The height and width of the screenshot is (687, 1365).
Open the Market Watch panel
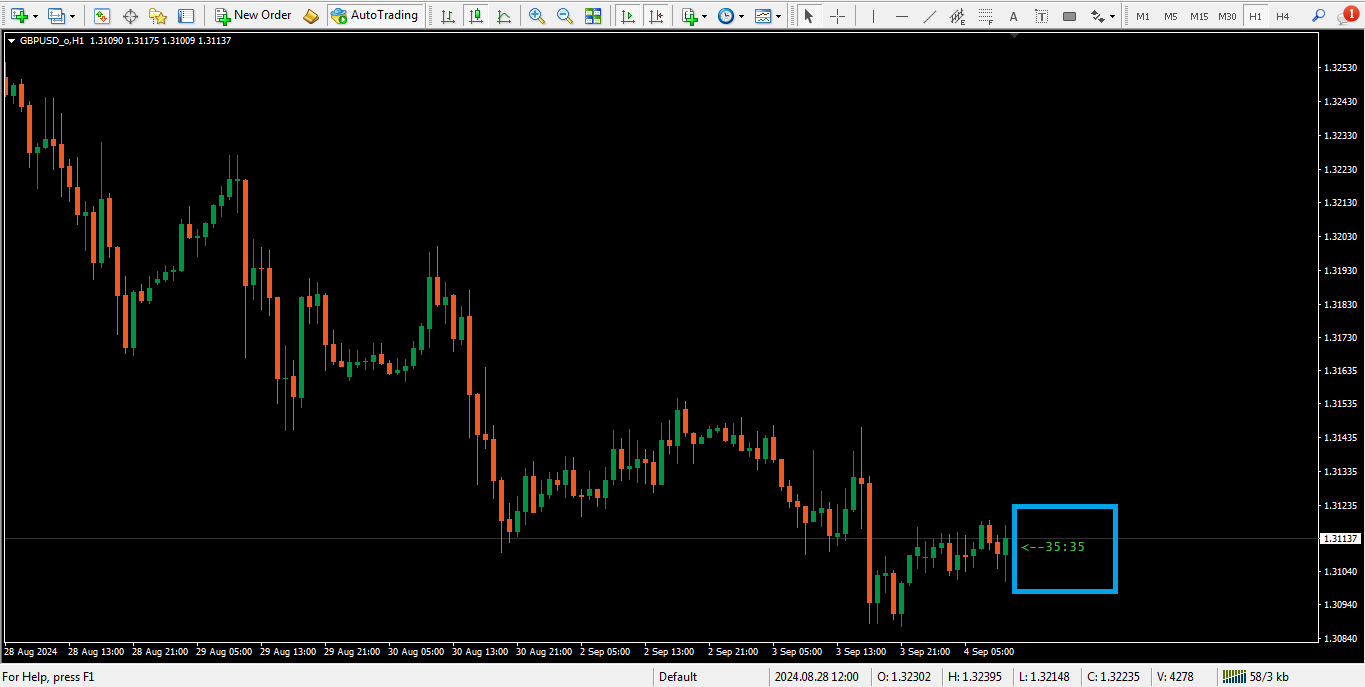102,16
